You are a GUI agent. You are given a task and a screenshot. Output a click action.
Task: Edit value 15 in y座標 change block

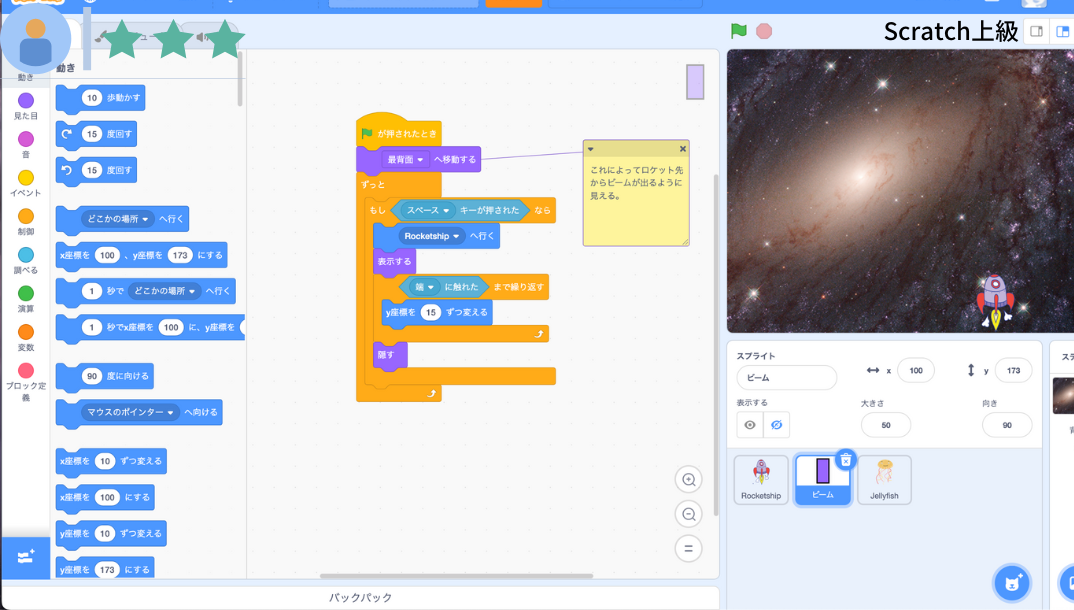click(430, 312)
